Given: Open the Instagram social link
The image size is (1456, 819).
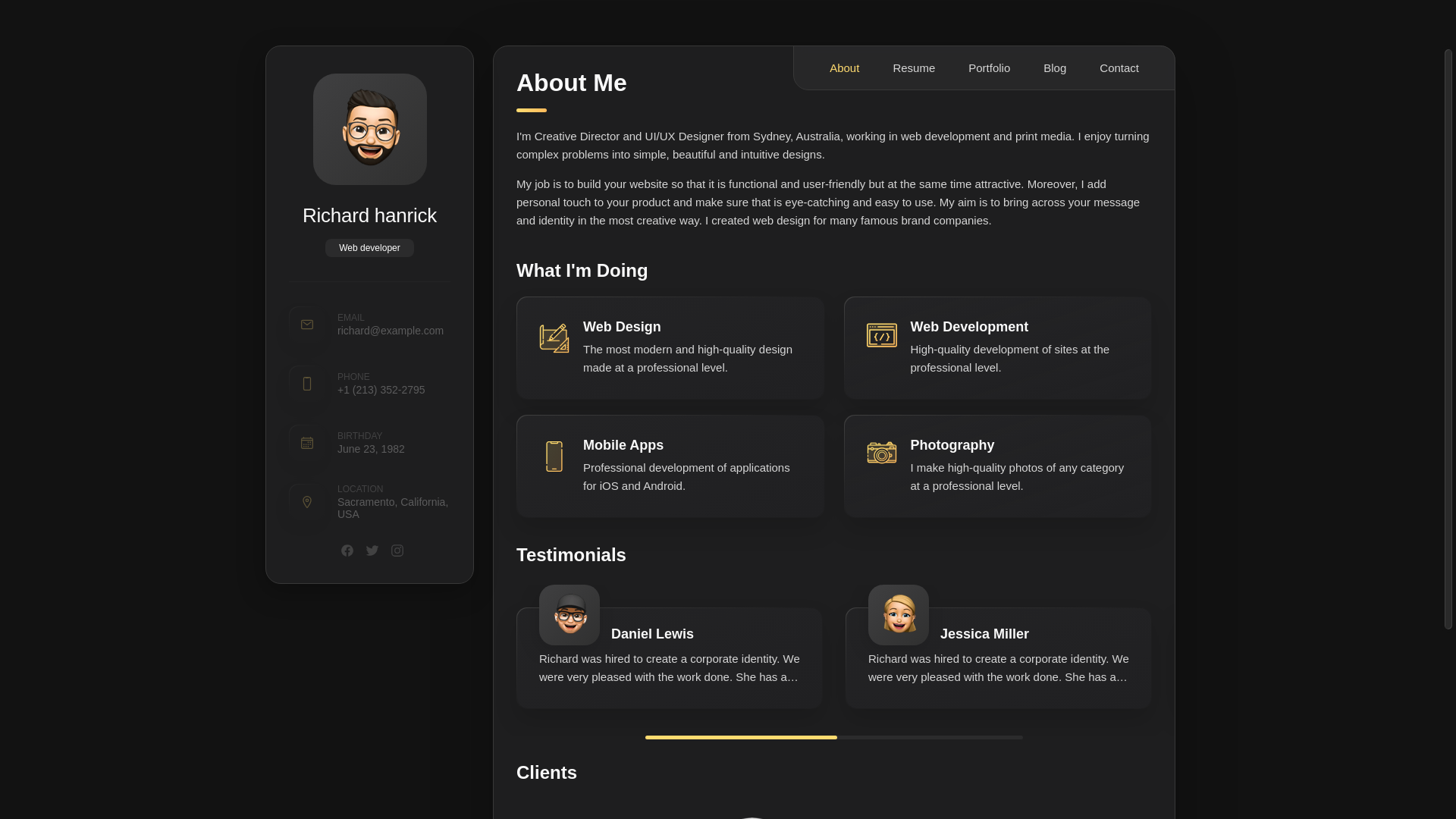Looking at the screenshot, I should pos(397,551).
